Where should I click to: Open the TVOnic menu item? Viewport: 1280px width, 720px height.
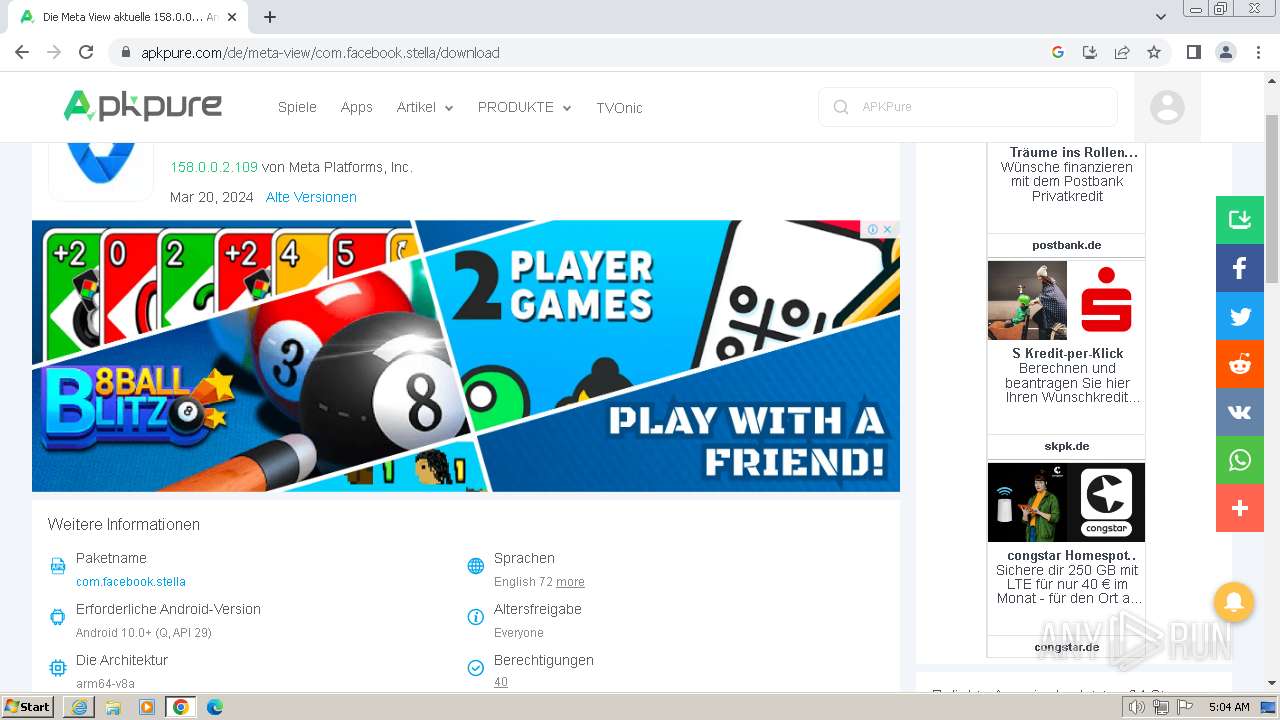pyautogui.click(x=619, y=108)
